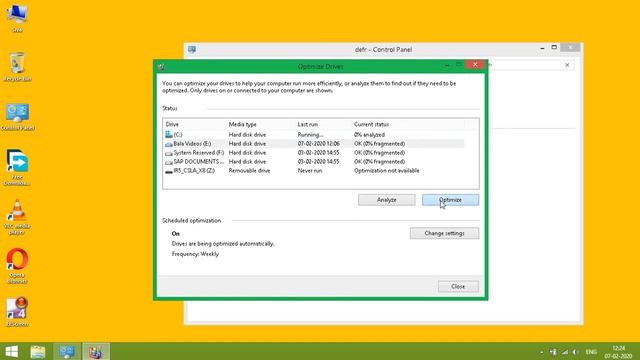Open the taskbar clock and date
The width and height of the screenshot is (640, 360).
(x=618, y=352)
